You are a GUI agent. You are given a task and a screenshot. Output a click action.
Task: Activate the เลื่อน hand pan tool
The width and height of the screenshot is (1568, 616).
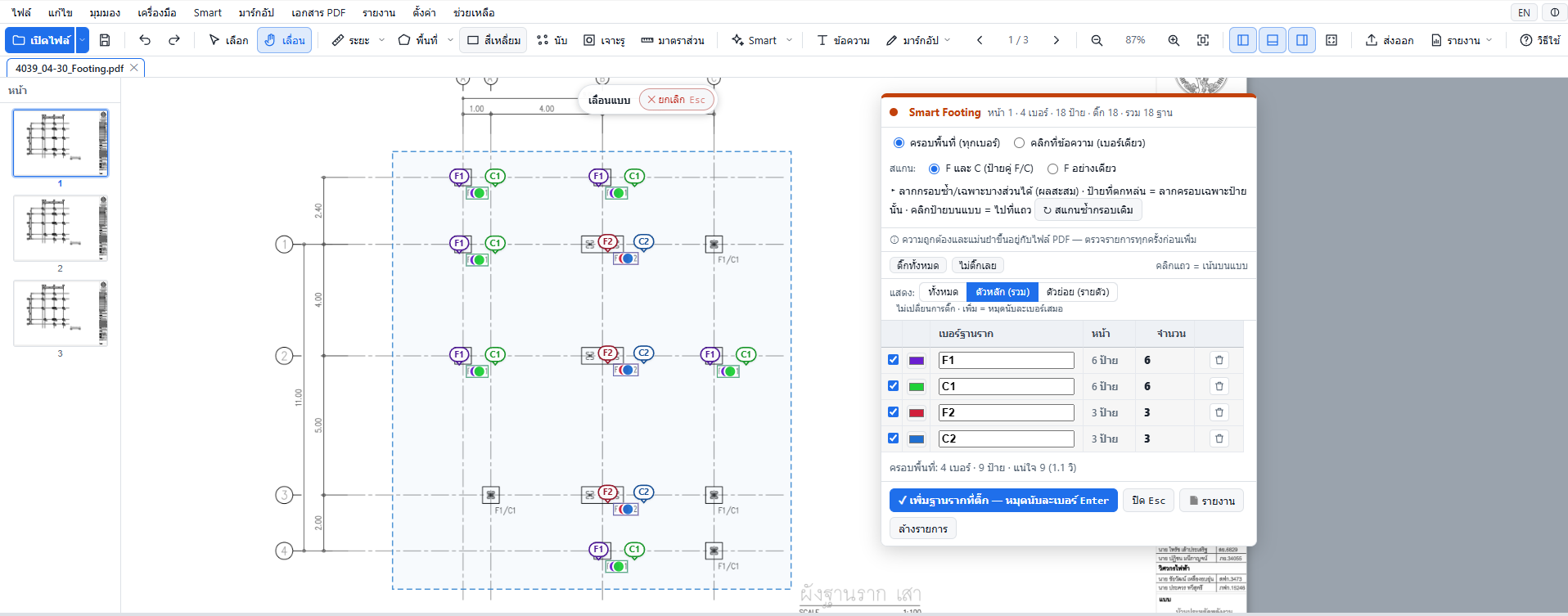(284, 40)
